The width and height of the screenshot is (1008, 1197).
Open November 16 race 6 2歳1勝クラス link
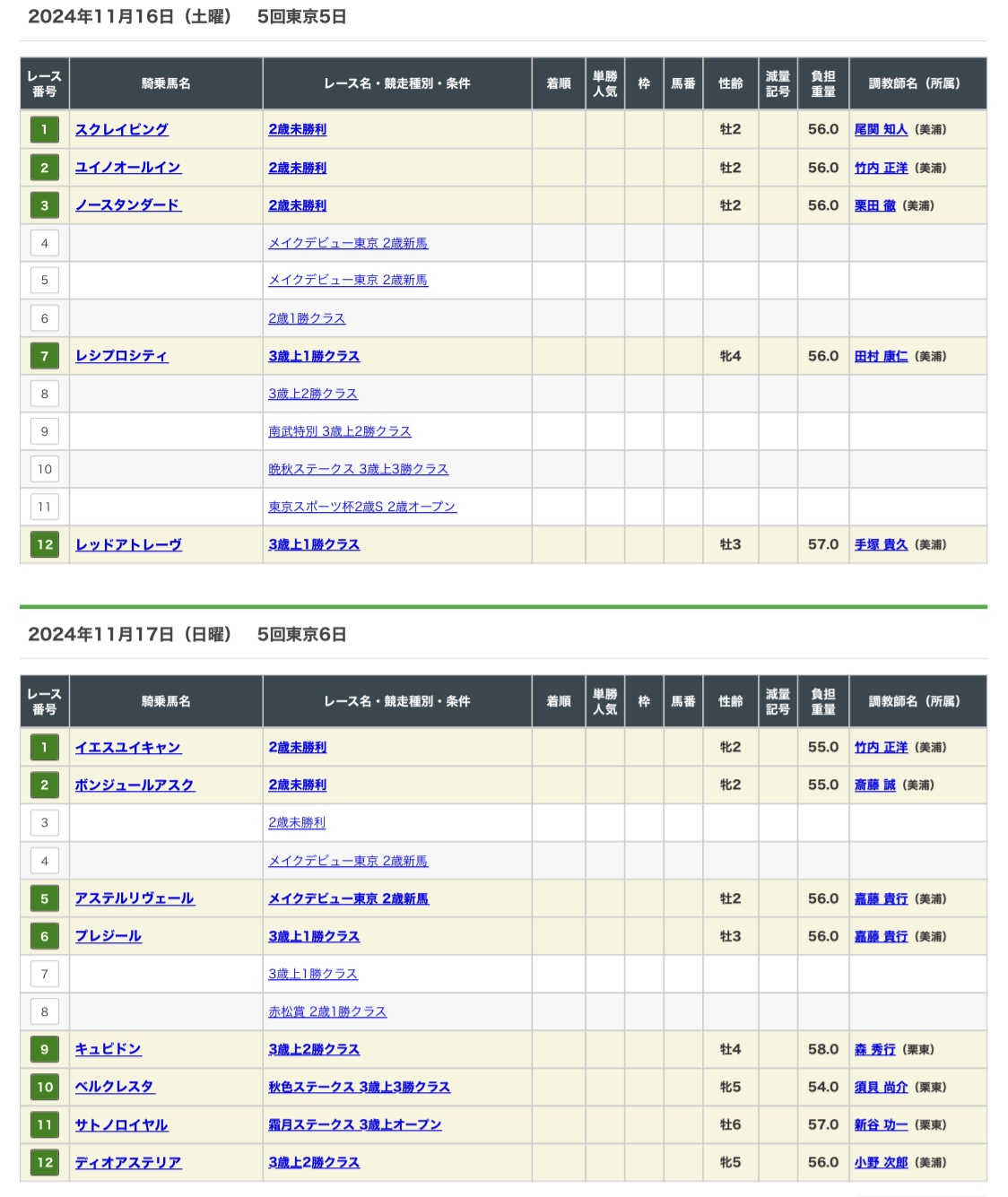click(x=307, y=318)
